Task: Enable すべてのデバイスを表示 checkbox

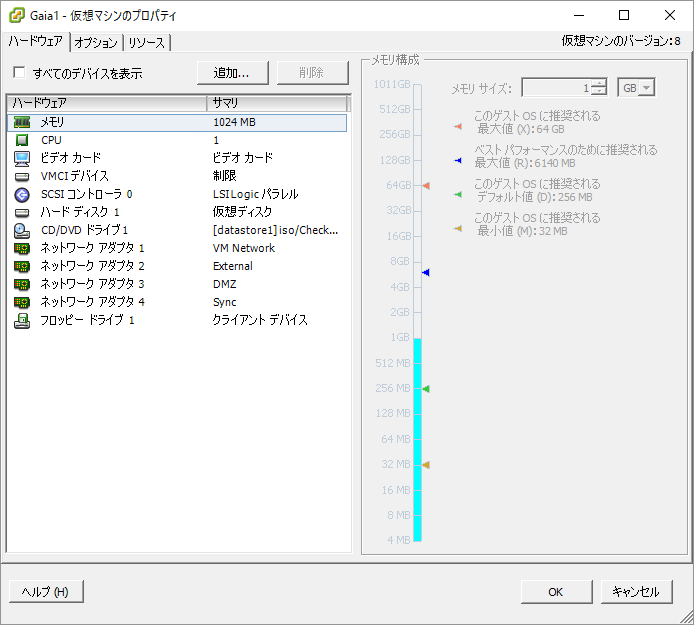Action: pos(19,72)
